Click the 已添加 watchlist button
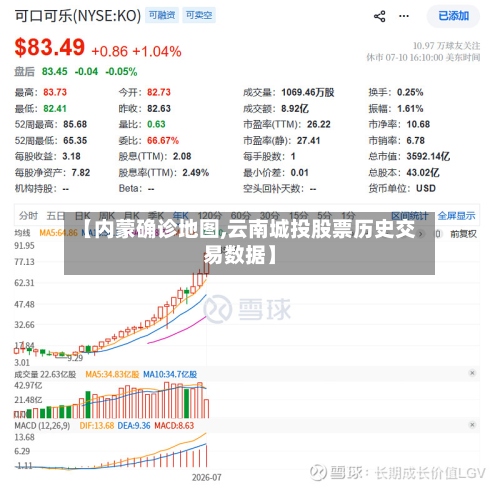500x488 pixels. click(453, 16)
